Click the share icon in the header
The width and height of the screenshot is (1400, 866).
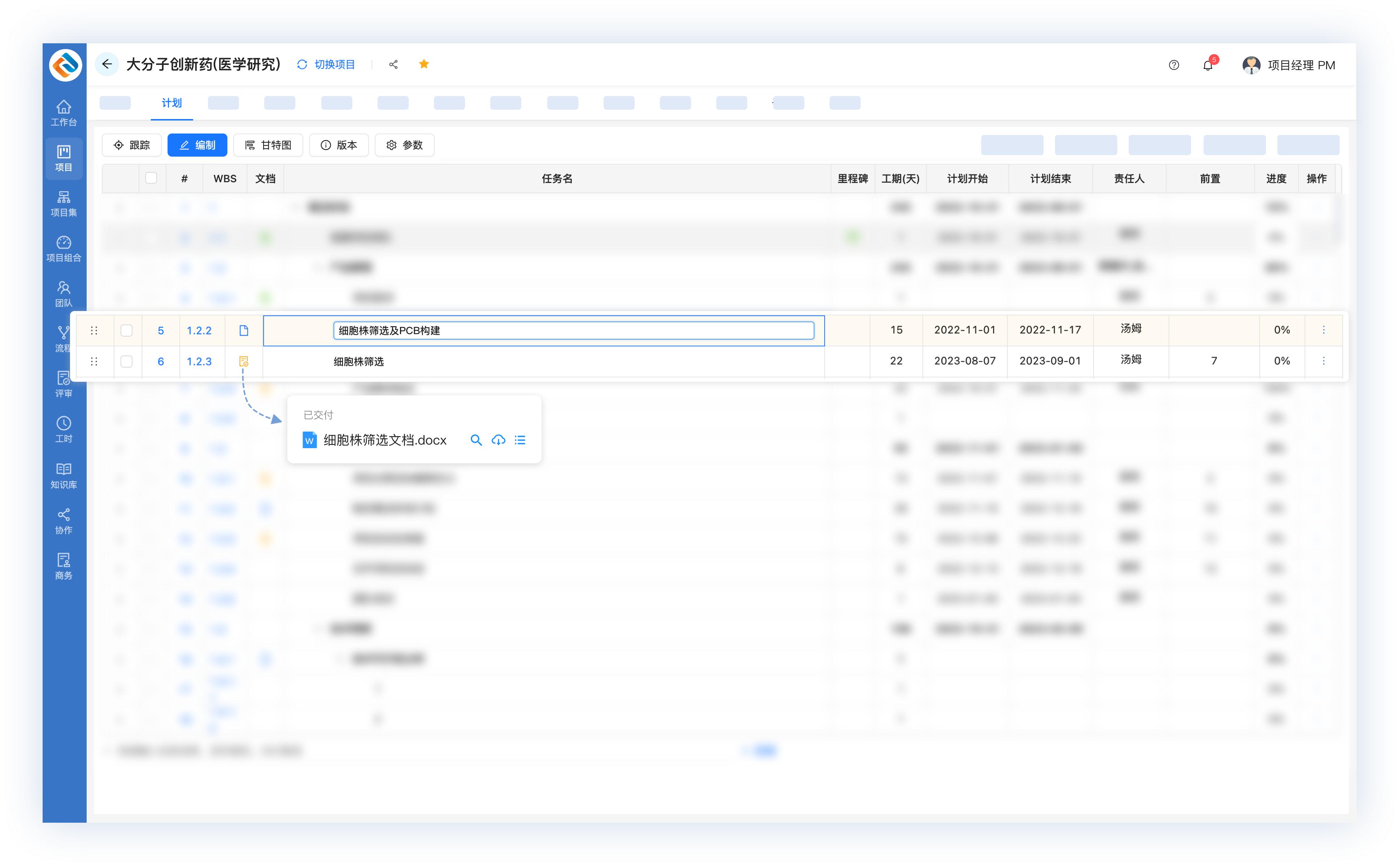pyautogui.click(x=393, y=65)
